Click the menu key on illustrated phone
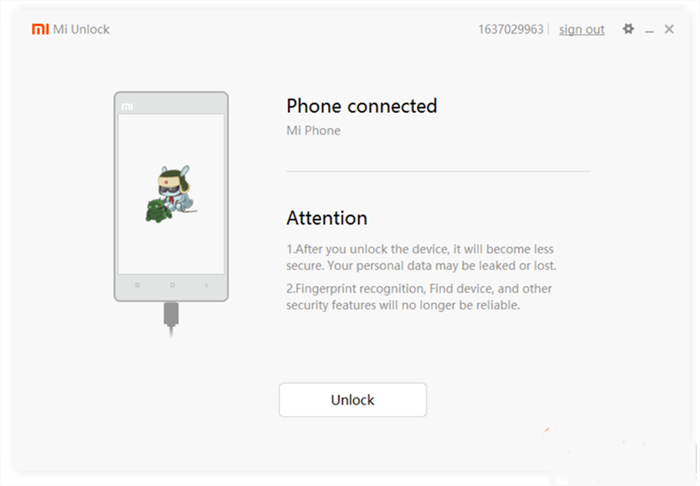 [x=138, y=285]
